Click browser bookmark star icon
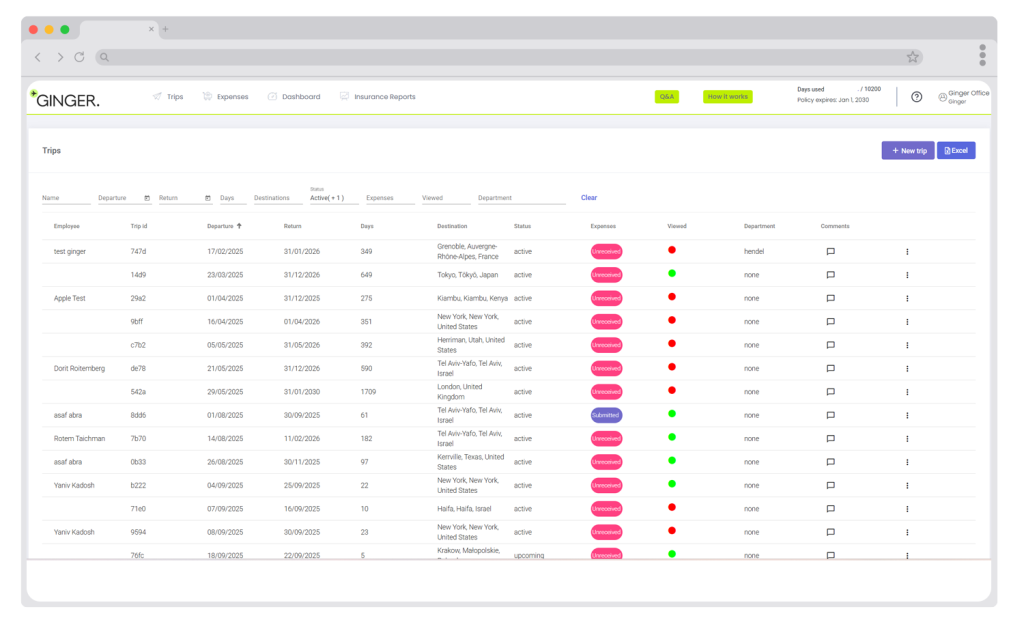This screenshot has width=1024, height=620. (x=912, y=57)
